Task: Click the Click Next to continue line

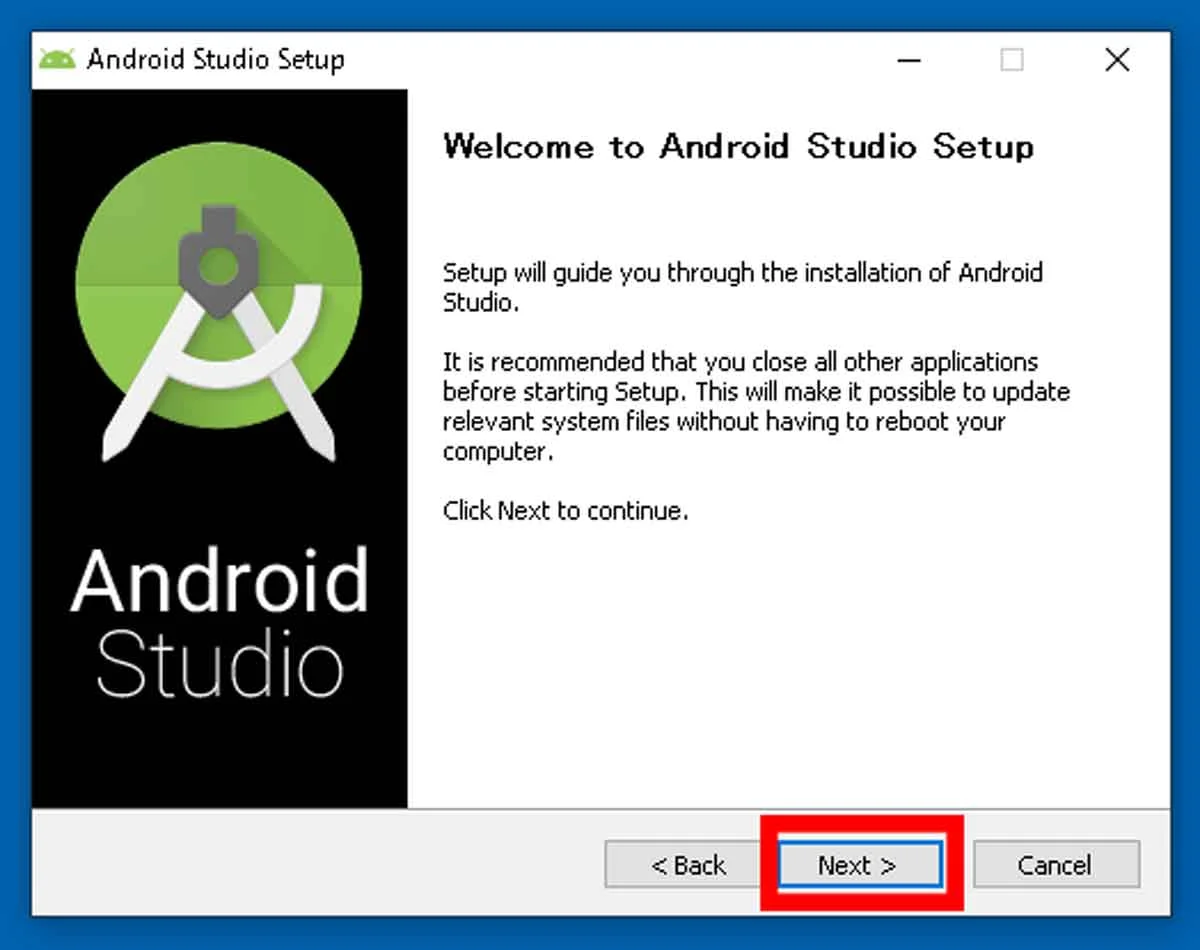Action: [567, 510]
